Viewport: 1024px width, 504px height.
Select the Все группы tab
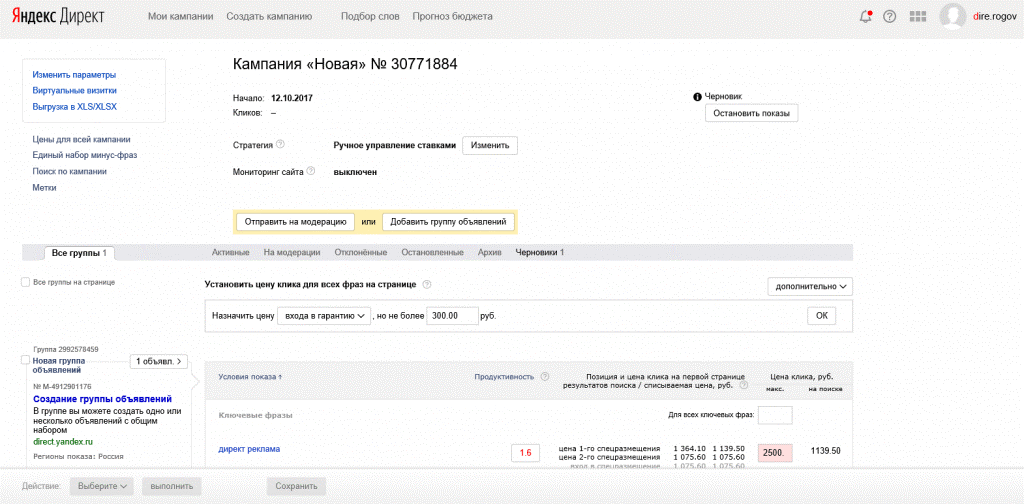pos(80,253)
